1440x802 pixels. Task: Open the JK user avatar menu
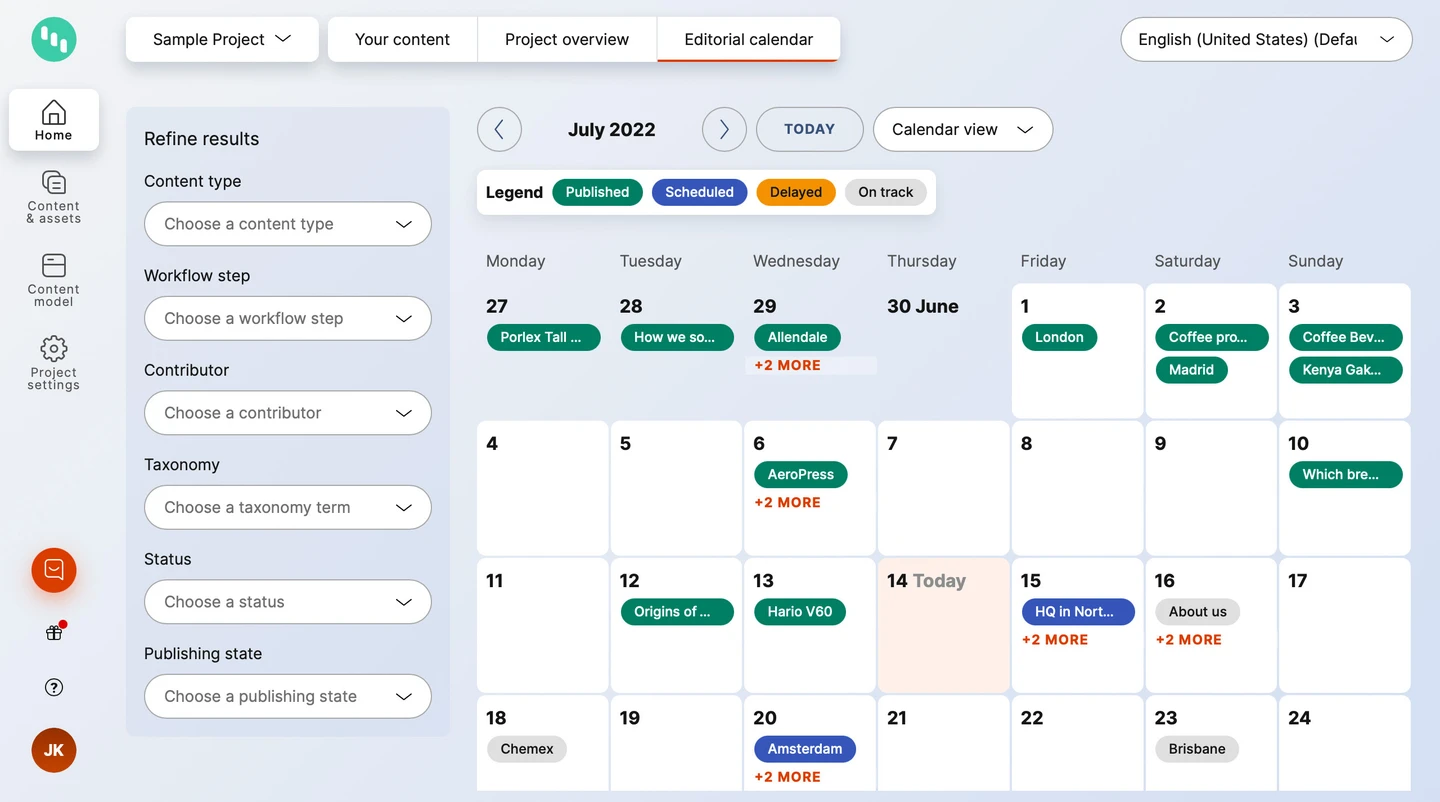[x=54, y=750]
